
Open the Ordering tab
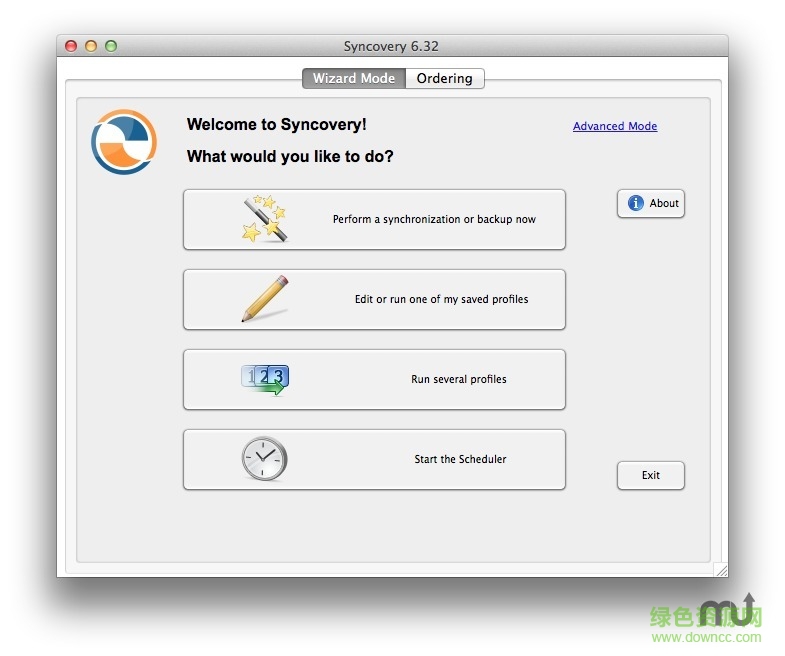[445, 79]
